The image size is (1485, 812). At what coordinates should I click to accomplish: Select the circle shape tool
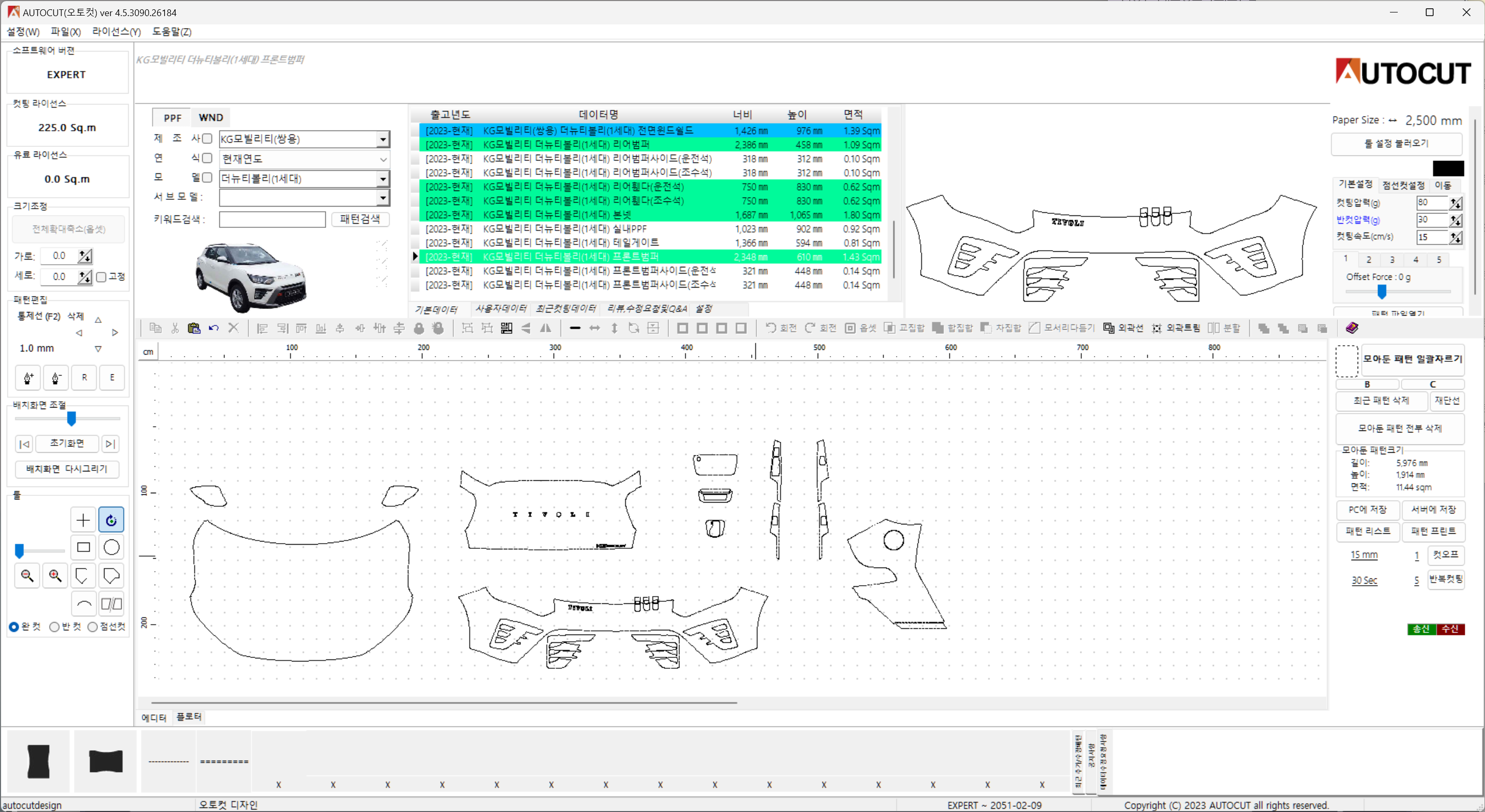[x=111, y=548]
